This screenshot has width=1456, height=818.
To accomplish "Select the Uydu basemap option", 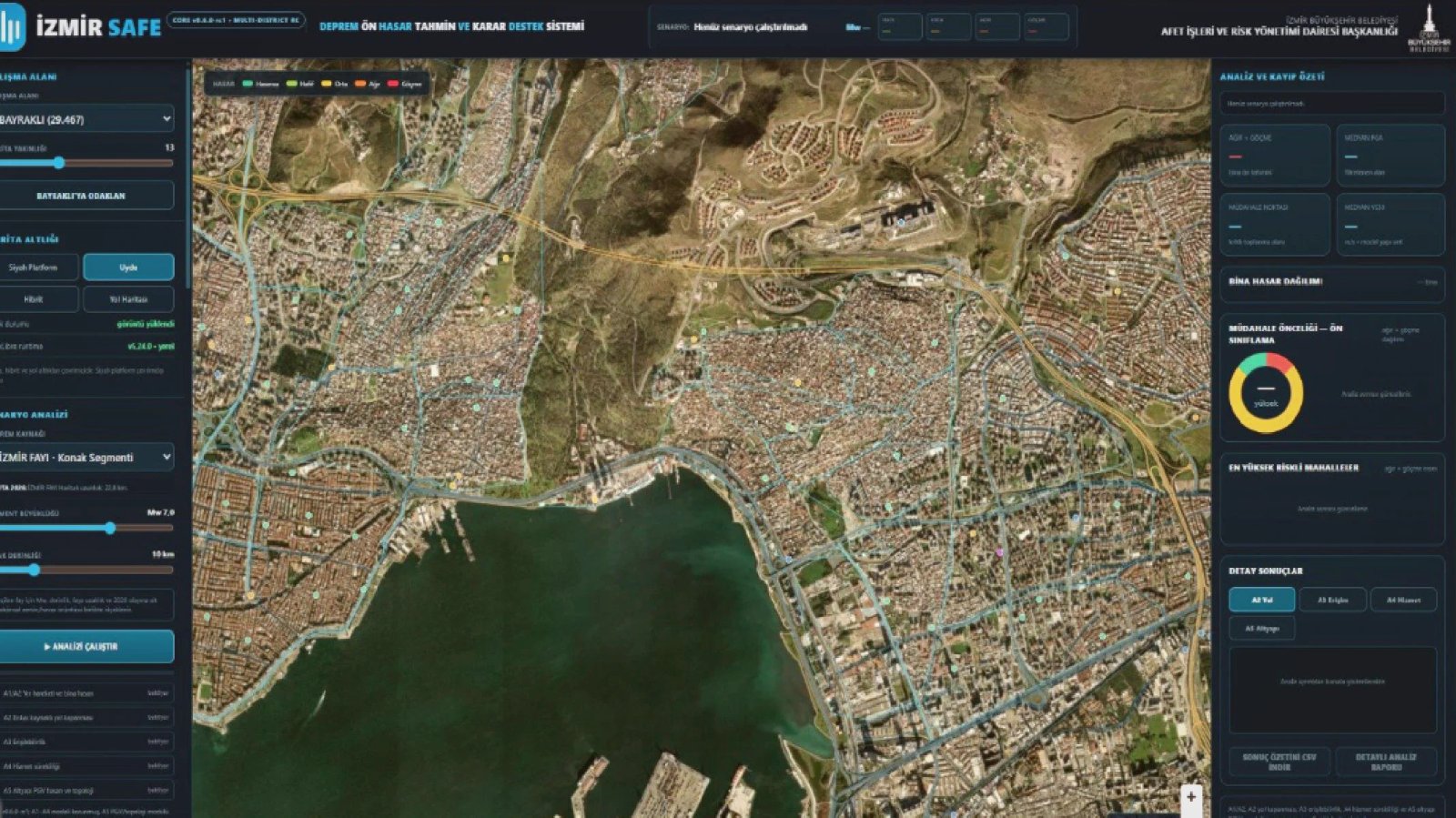I will click(x=128, y=268).
